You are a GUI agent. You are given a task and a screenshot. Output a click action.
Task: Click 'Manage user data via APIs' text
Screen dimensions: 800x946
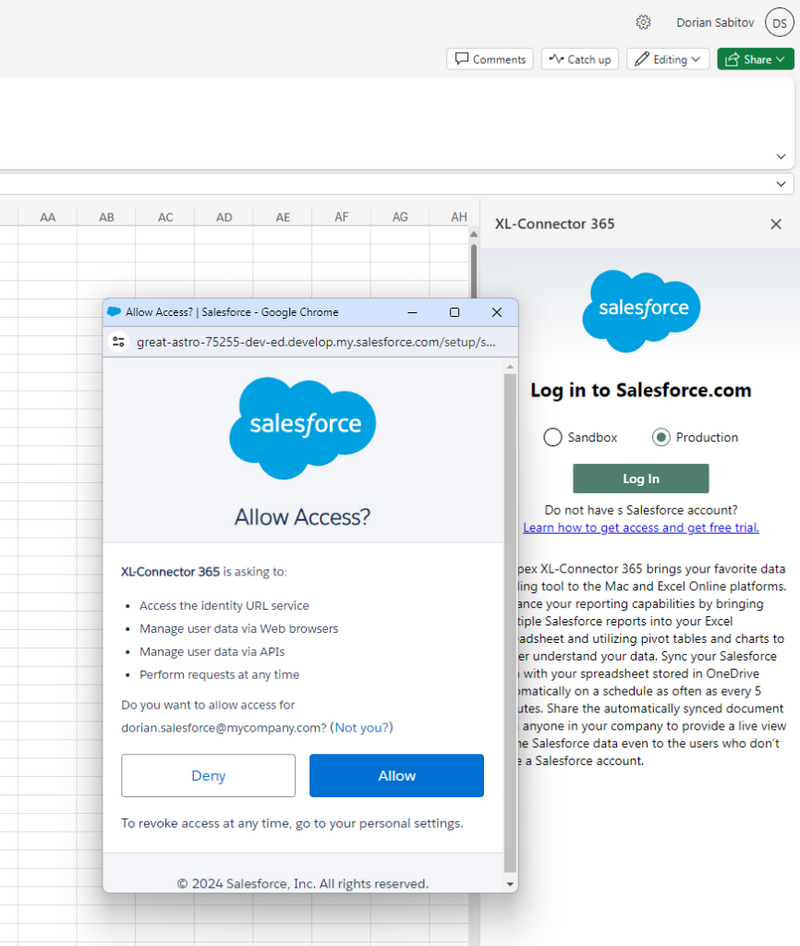tap(212, 652)
